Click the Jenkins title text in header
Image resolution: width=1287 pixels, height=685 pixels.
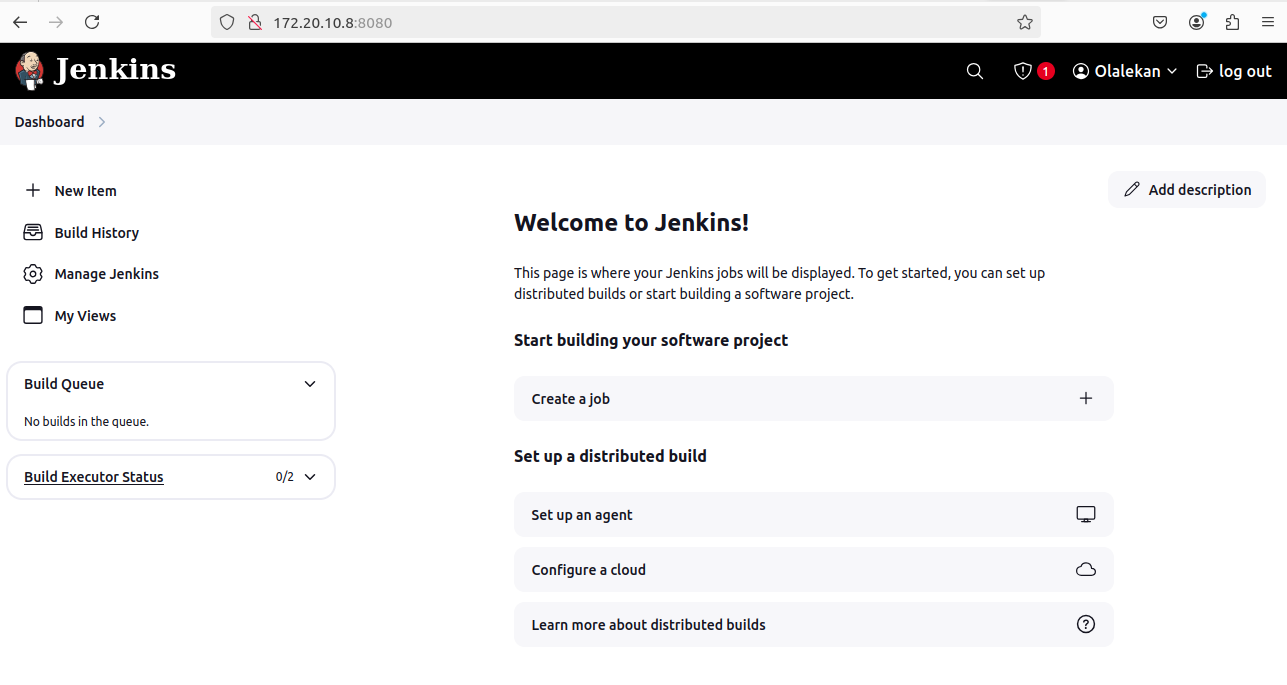click(115, 70)
